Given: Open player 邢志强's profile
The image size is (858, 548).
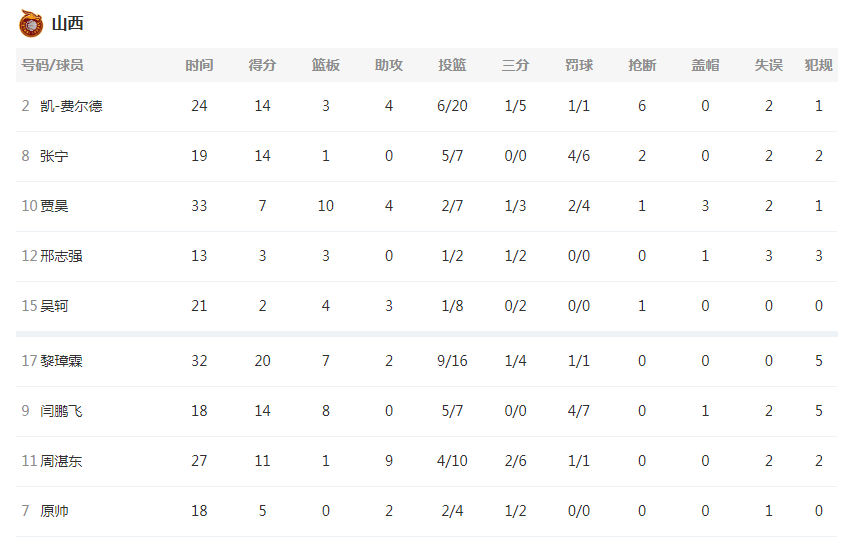Looking at the screenshot, I should (61, 256).
